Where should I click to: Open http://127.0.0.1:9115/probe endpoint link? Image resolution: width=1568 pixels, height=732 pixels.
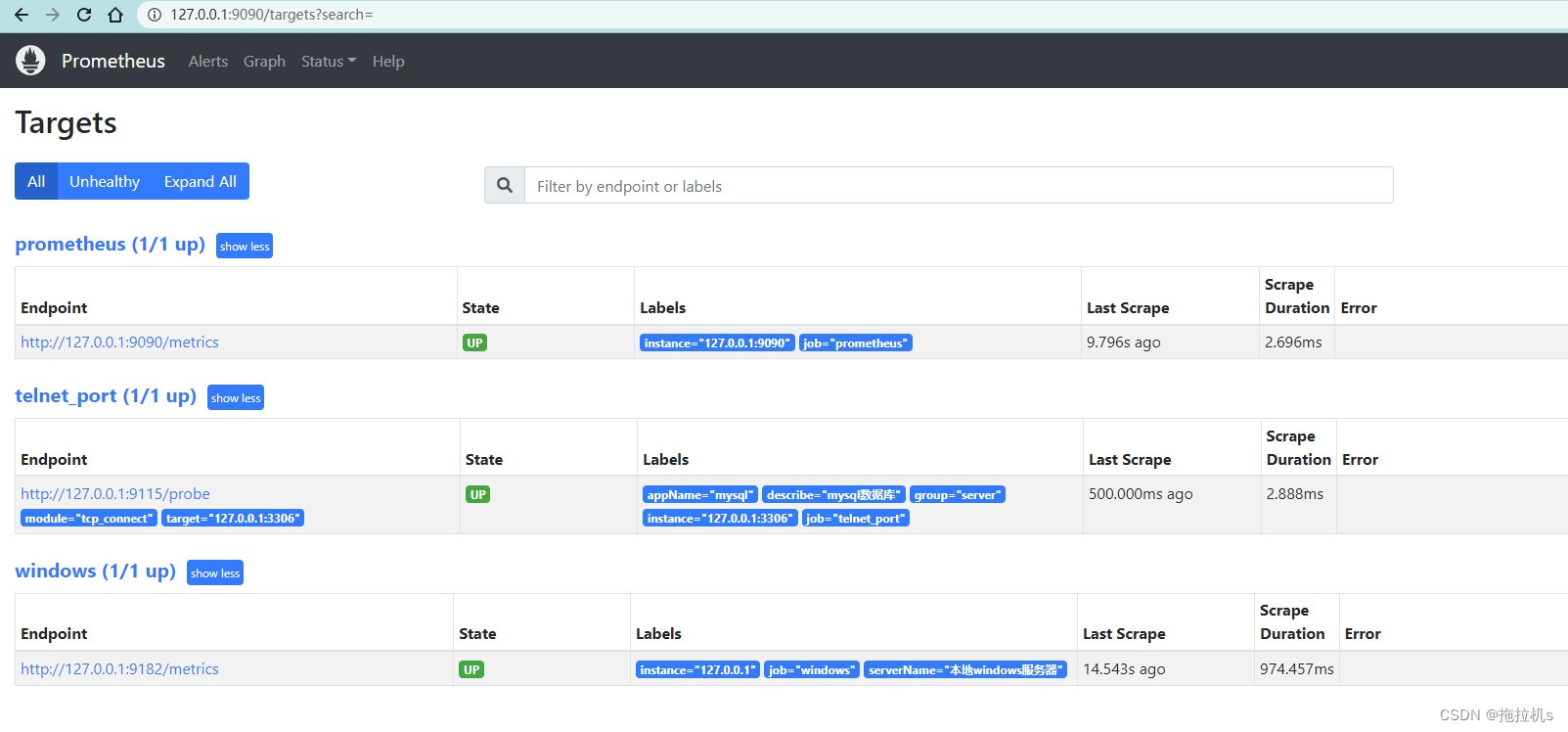pyautogui.click(x=115, y=493)
